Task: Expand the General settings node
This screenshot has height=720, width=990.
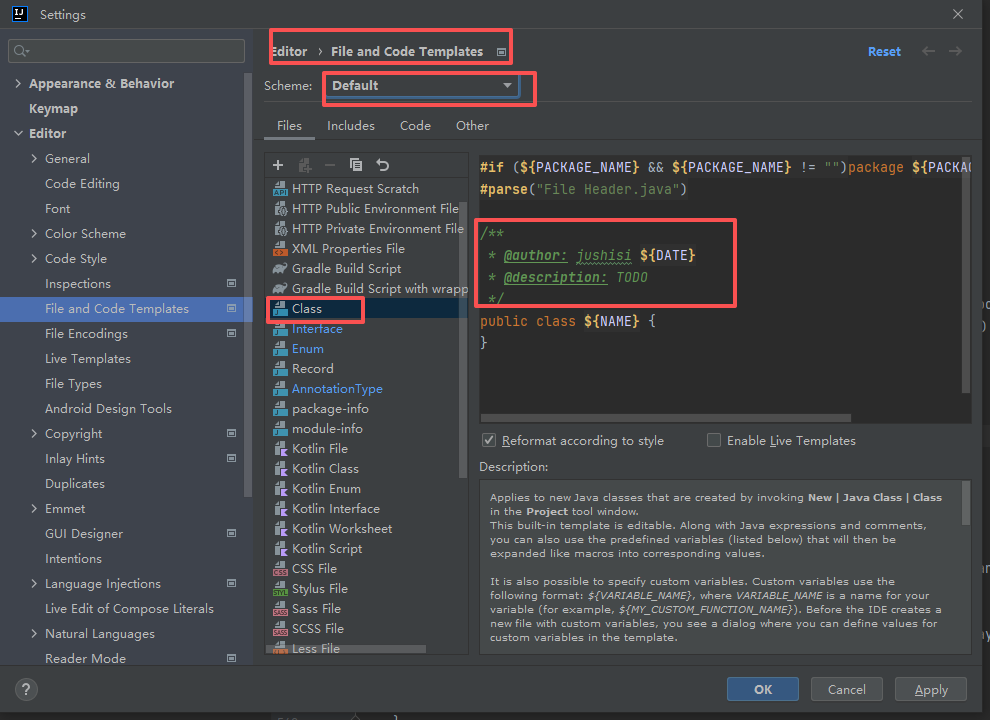Action: [34, 159]
